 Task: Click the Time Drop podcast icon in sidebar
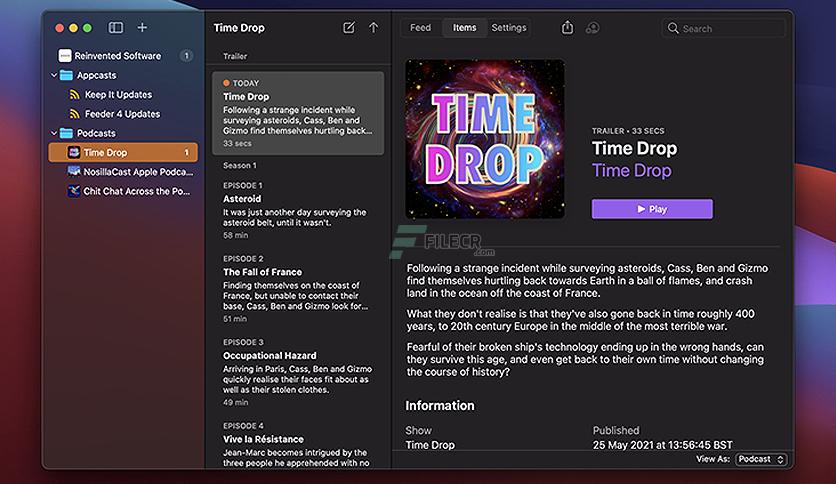click(74, 152)
